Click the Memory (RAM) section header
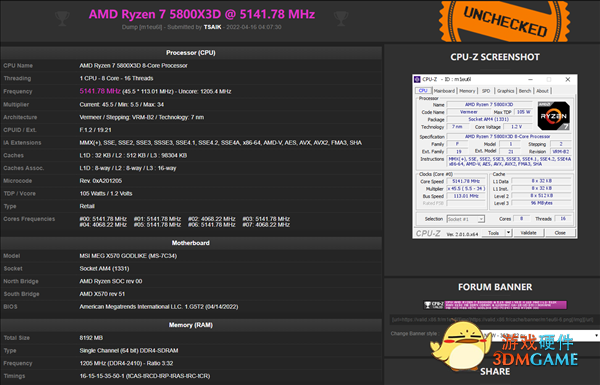 [191, 325]
